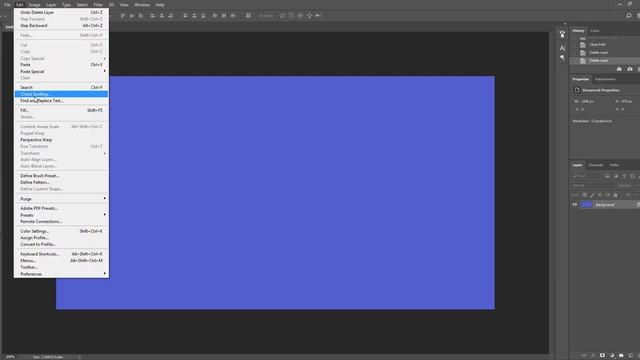Click the 3D rotate mode icon
The image size is (640, 360).
pyautogui.click(x=282, y=16)
